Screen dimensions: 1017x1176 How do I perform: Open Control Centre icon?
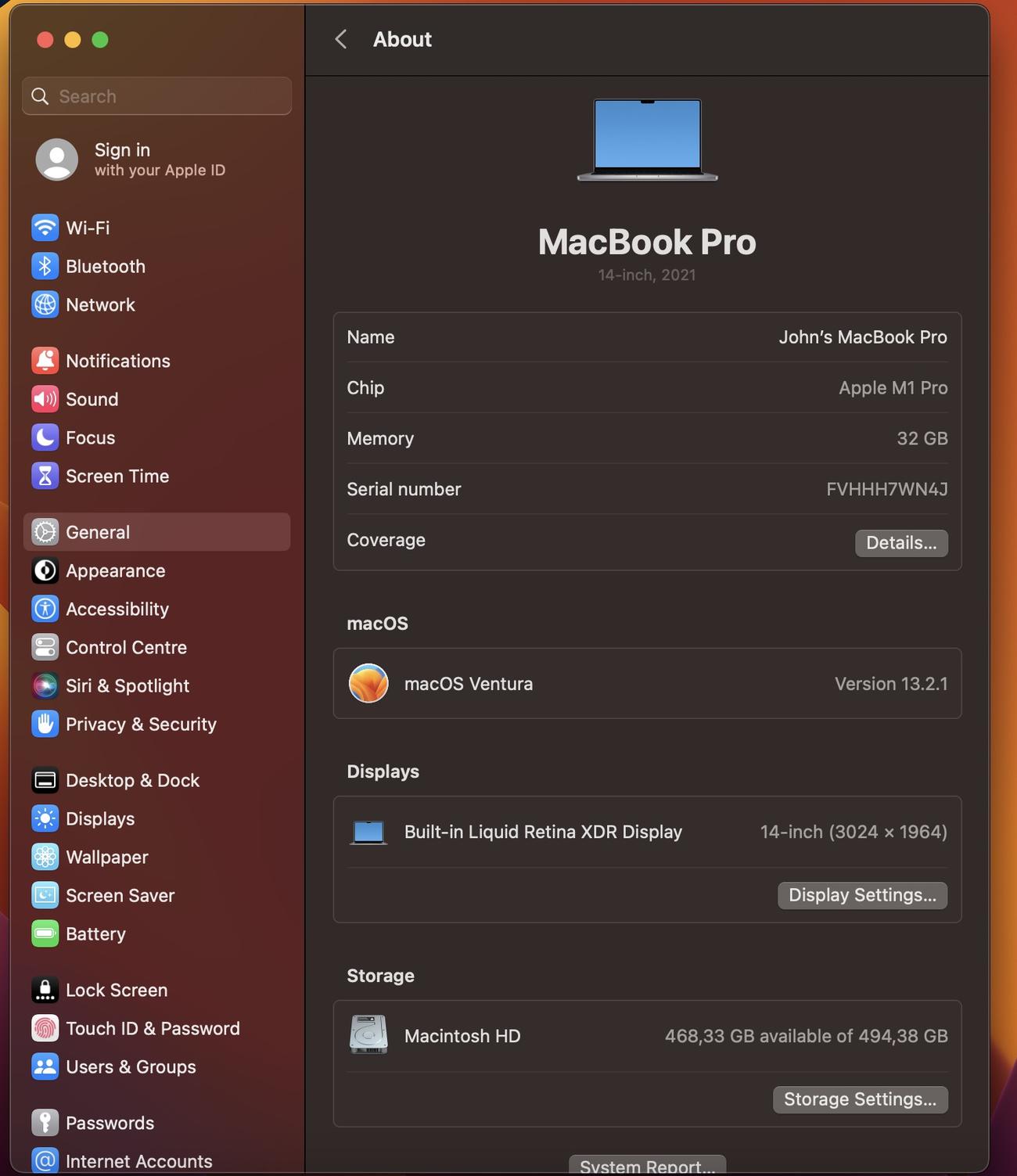[45, 647]
